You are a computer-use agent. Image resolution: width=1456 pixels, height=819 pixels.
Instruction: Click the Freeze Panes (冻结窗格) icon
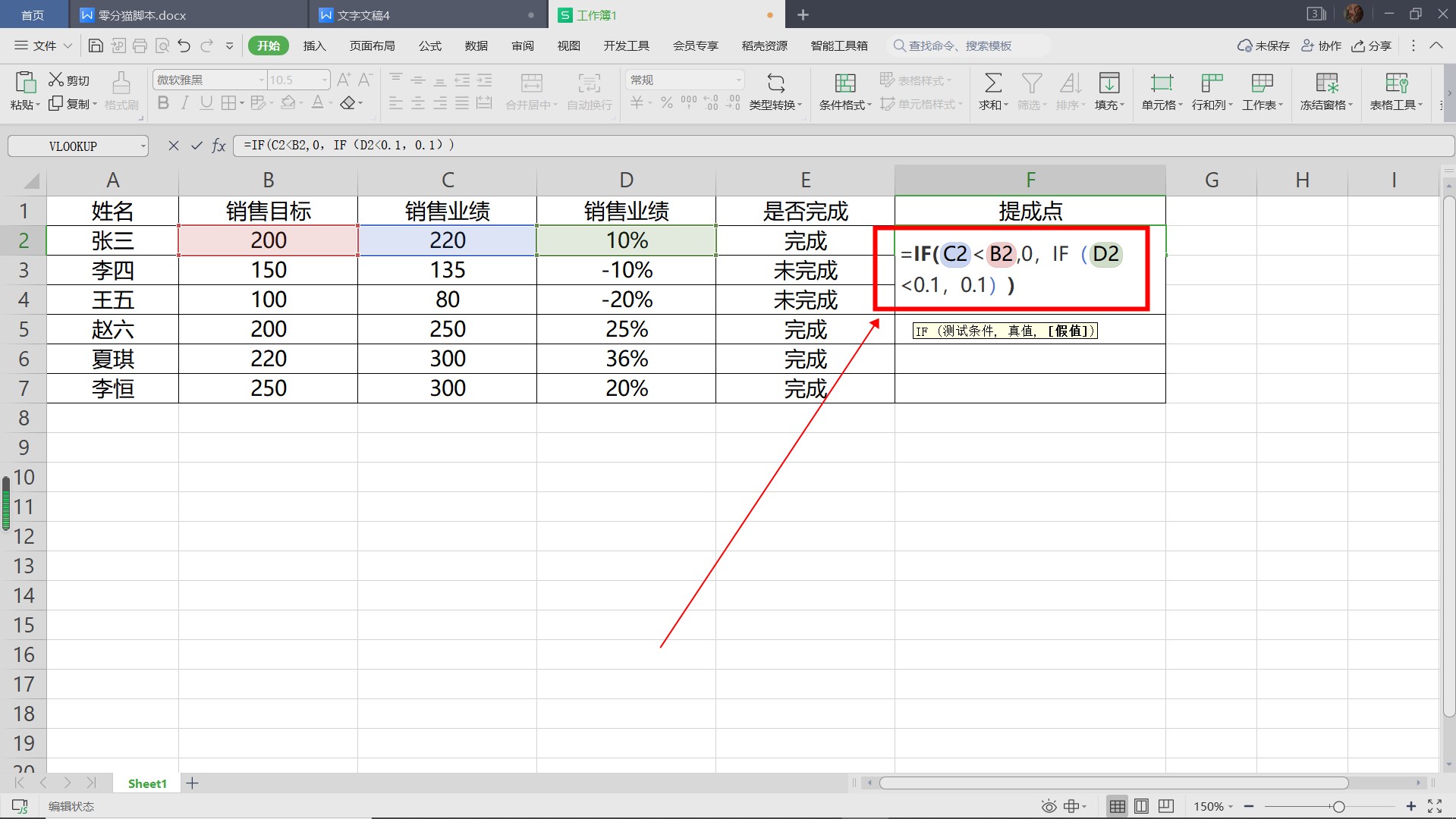coord(1326,82)
